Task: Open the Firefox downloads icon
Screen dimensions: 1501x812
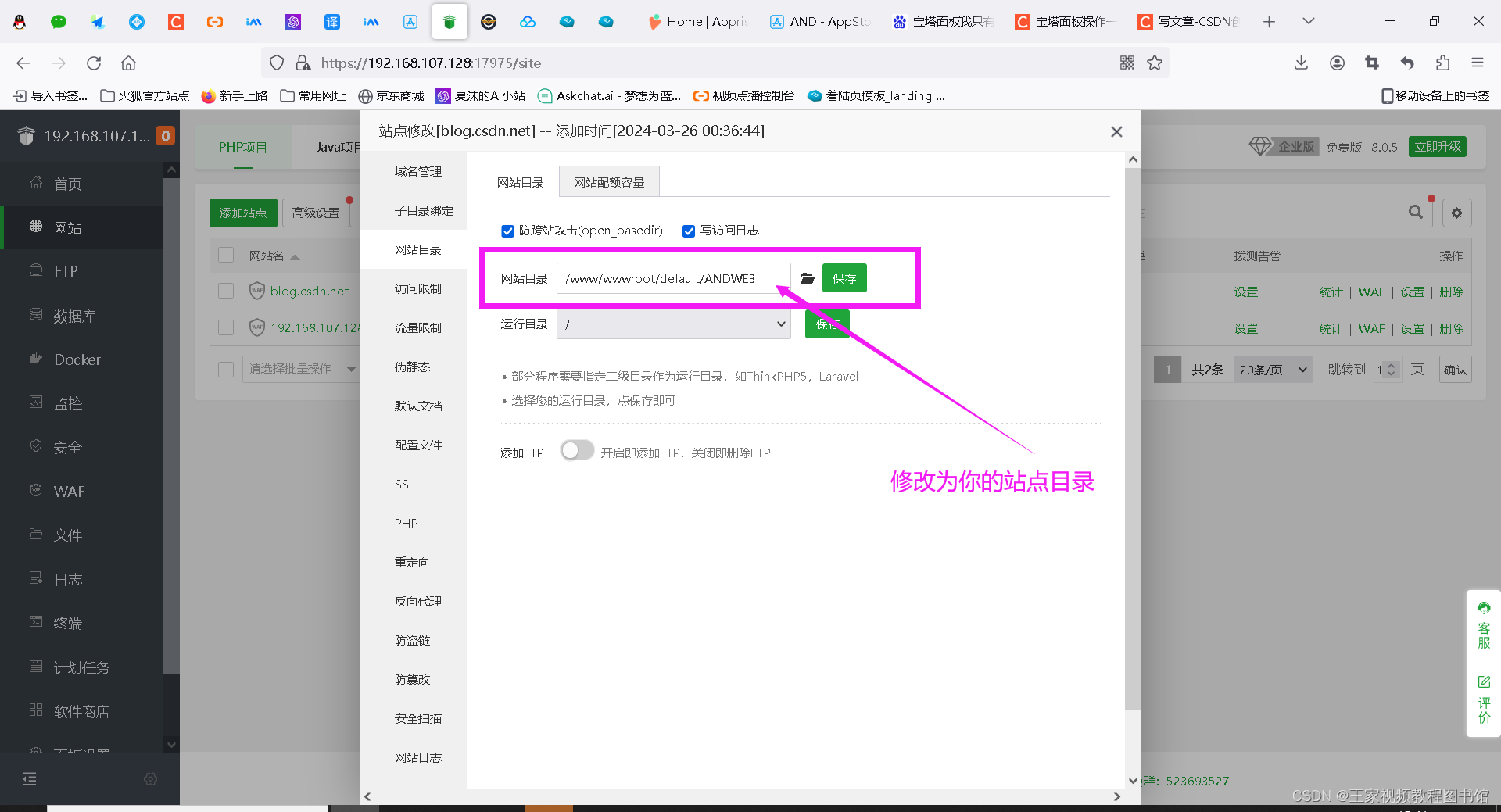Action: click(x=1301, y=63)
